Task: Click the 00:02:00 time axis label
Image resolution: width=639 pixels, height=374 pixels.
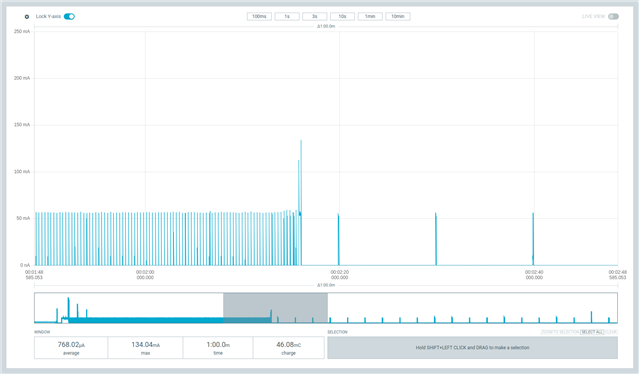Action: click(x=145, y=275)
